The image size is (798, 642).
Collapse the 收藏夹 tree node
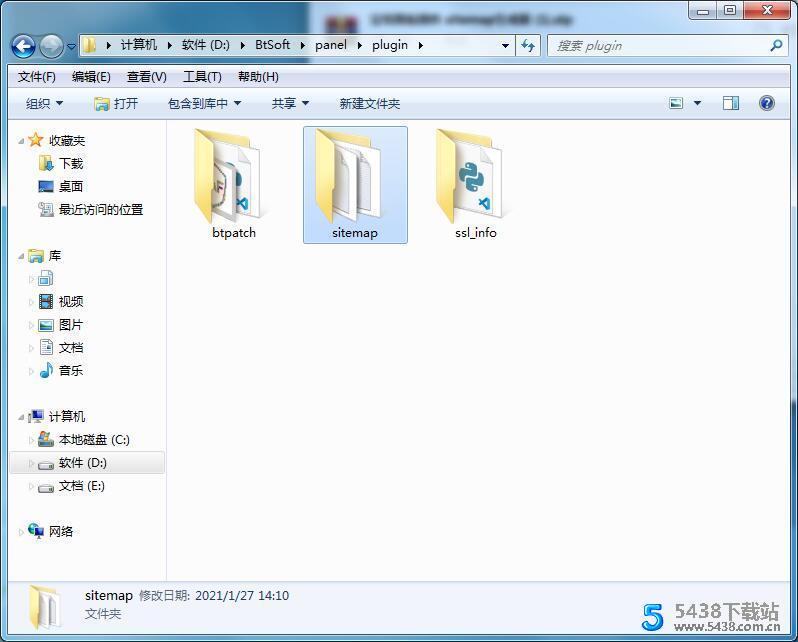click(21, 141)
